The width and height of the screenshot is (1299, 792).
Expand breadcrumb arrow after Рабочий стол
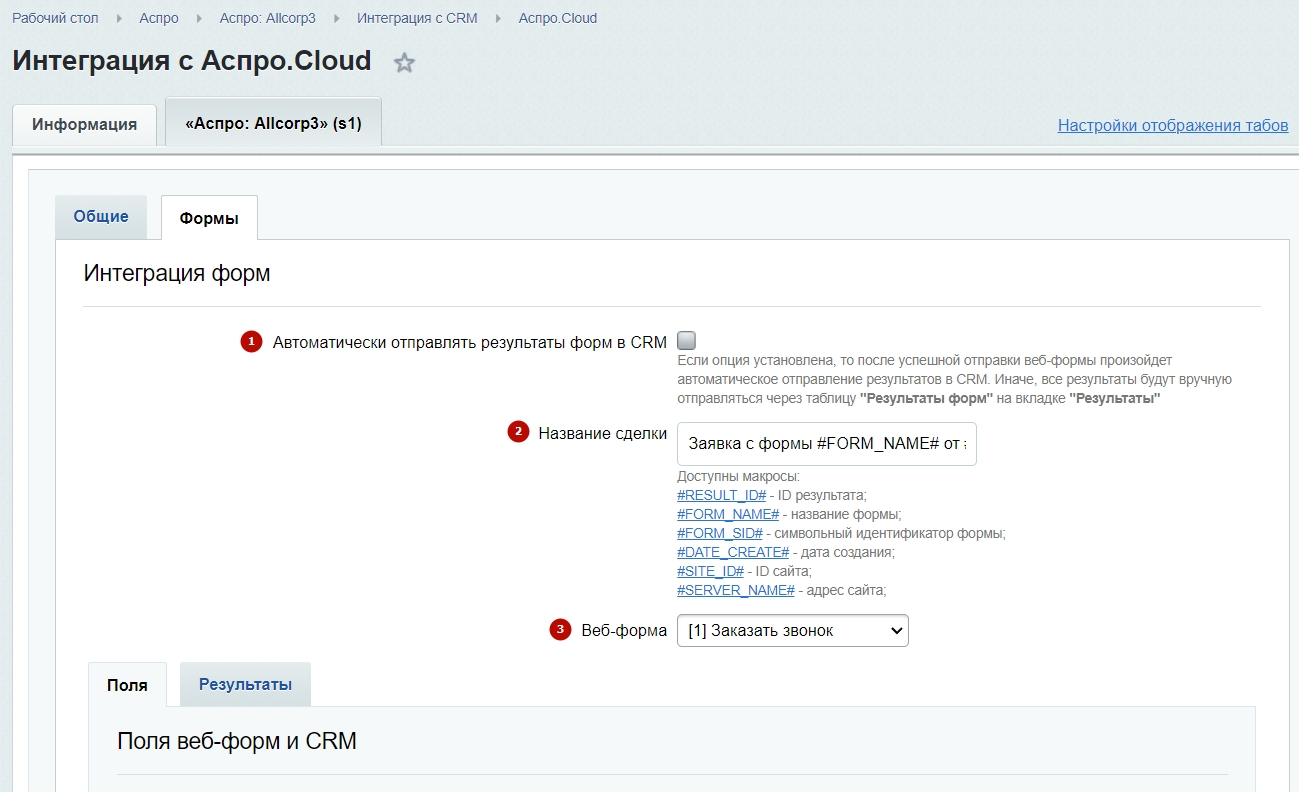(119, 18)
